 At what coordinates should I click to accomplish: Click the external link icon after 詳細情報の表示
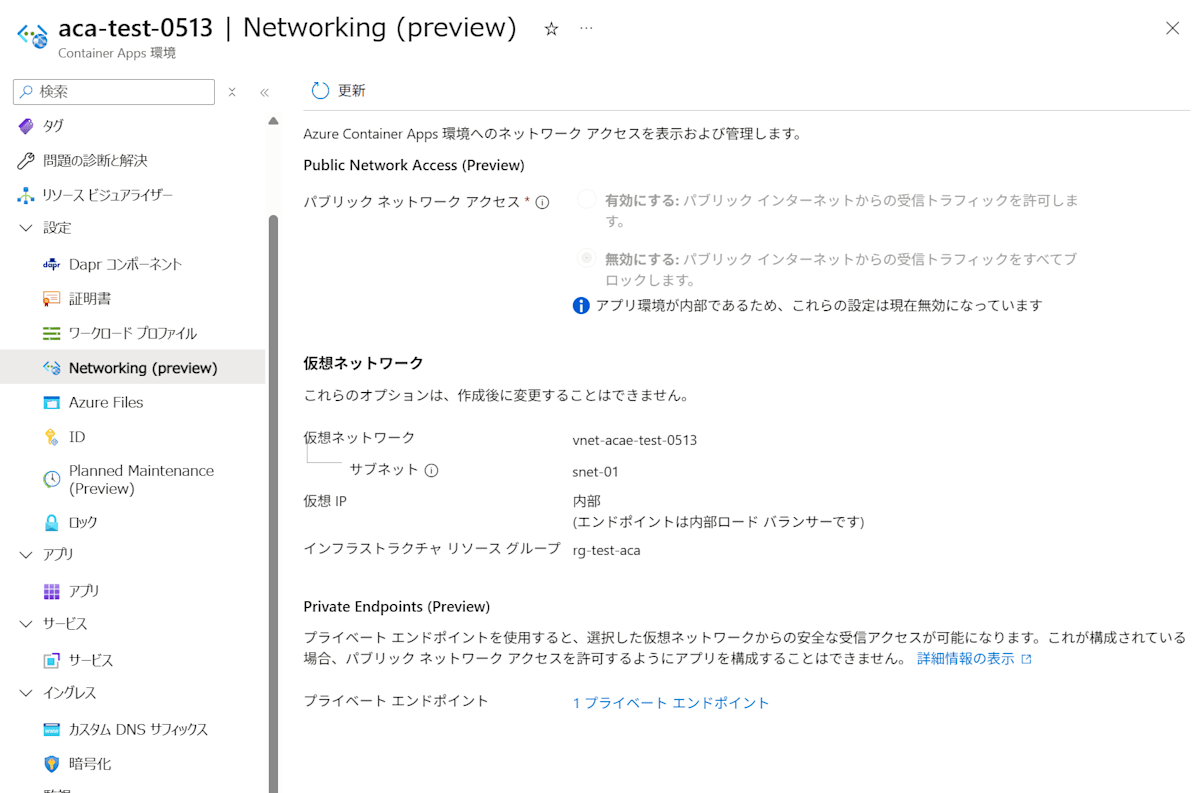tap(1026, 659)
